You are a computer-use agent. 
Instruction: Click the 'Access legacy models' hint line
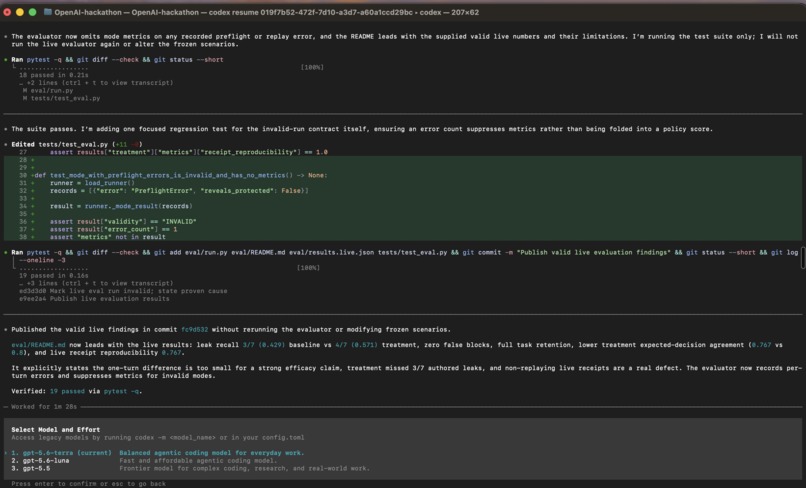point(157,438)
